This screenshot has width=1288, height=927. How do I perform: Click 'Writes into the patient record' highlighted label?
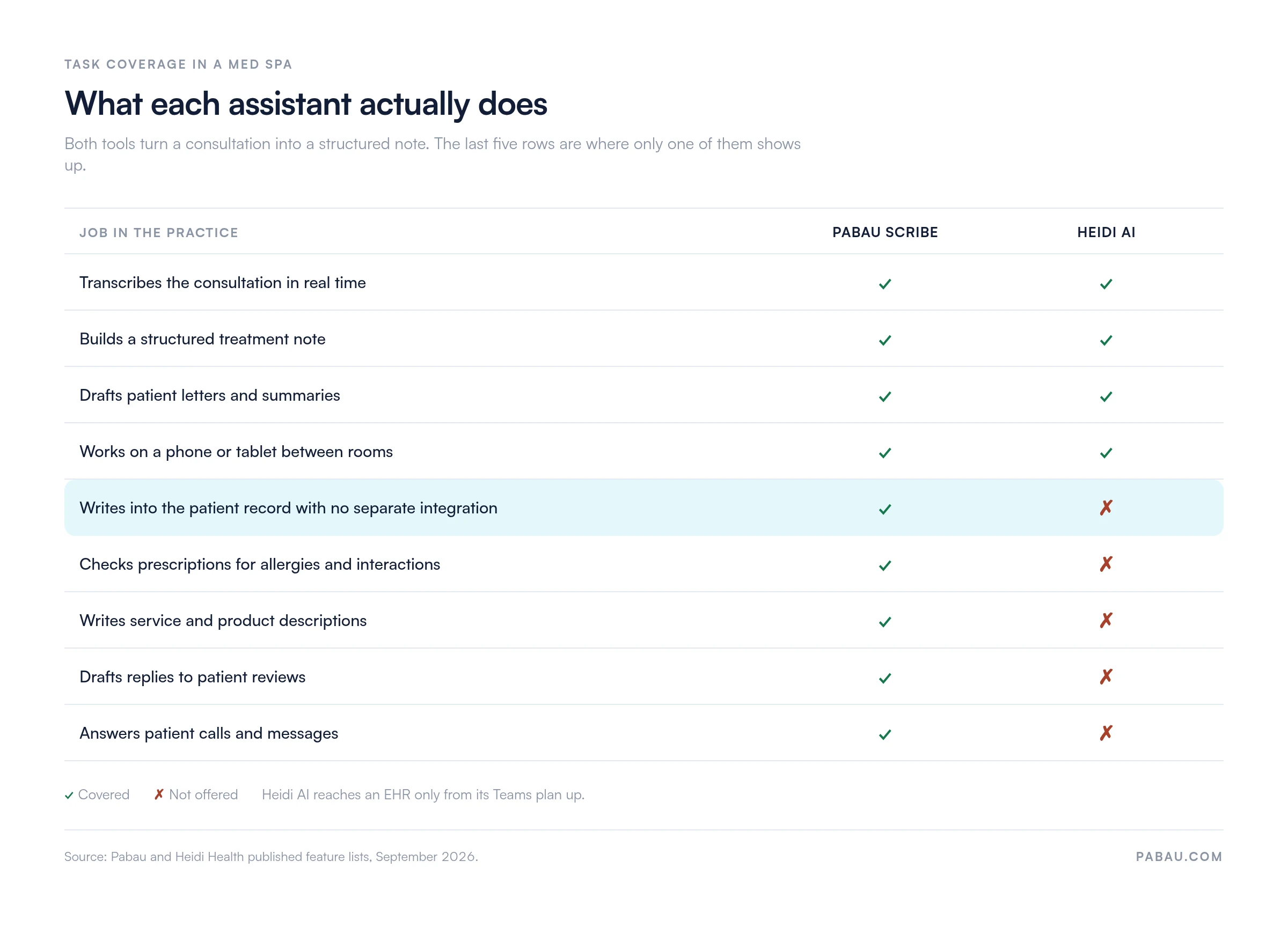[289, 508]
